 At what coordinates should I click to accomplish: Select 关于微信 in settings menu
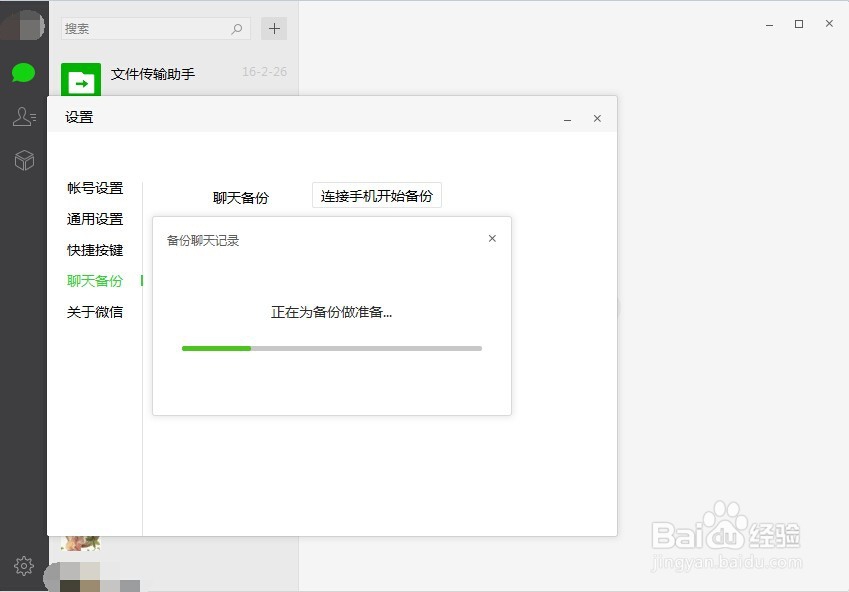click(95, 311)
